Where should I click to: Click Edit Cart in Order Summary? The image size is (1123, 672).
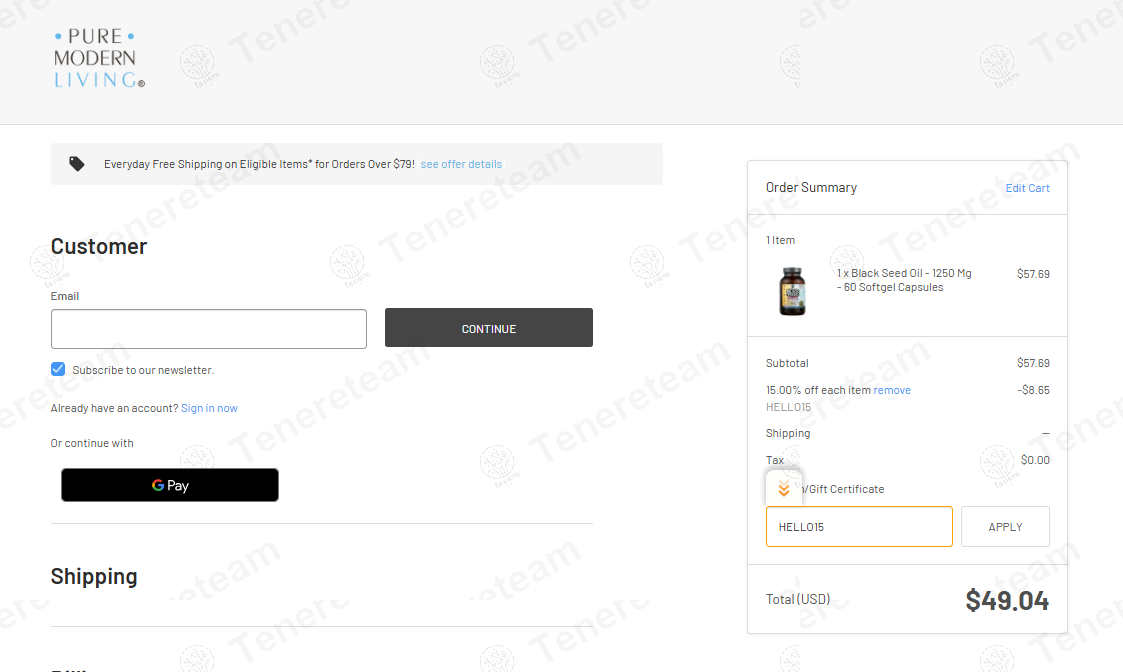(x=1027, y=188)
